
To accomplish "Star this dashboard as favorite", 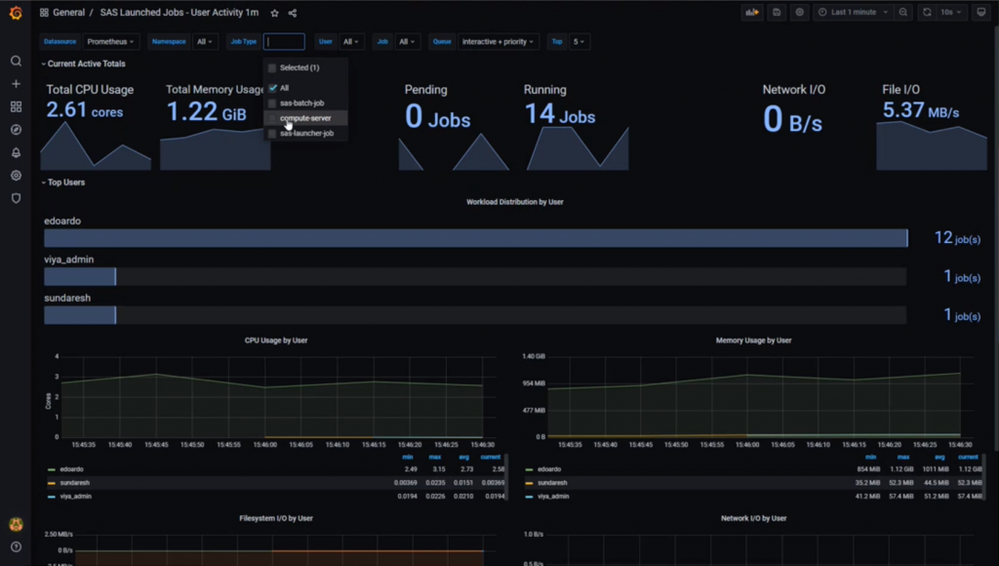I will 275,13.
